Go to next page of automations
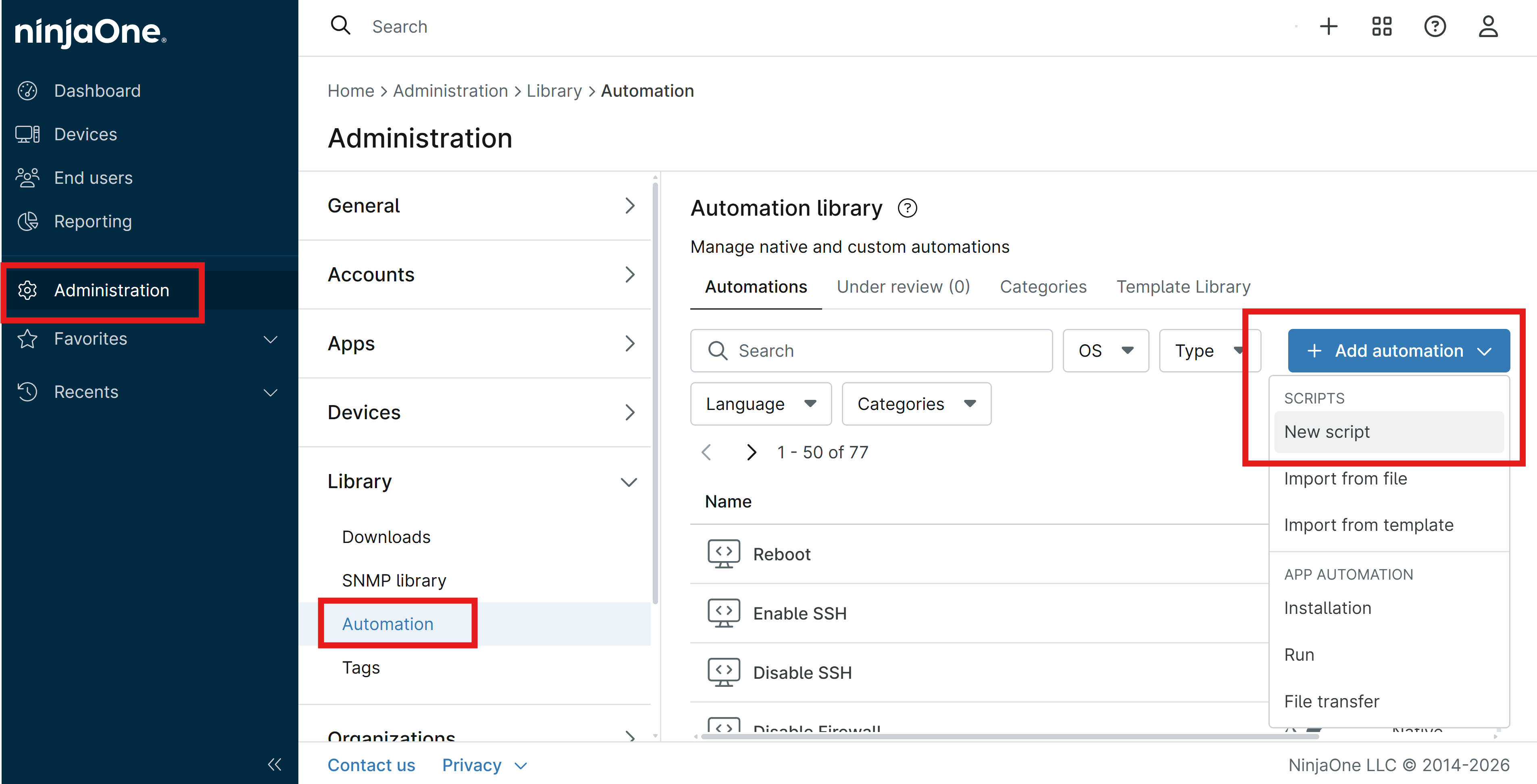Screen dimensions: 1537x784 pos(751,452)
